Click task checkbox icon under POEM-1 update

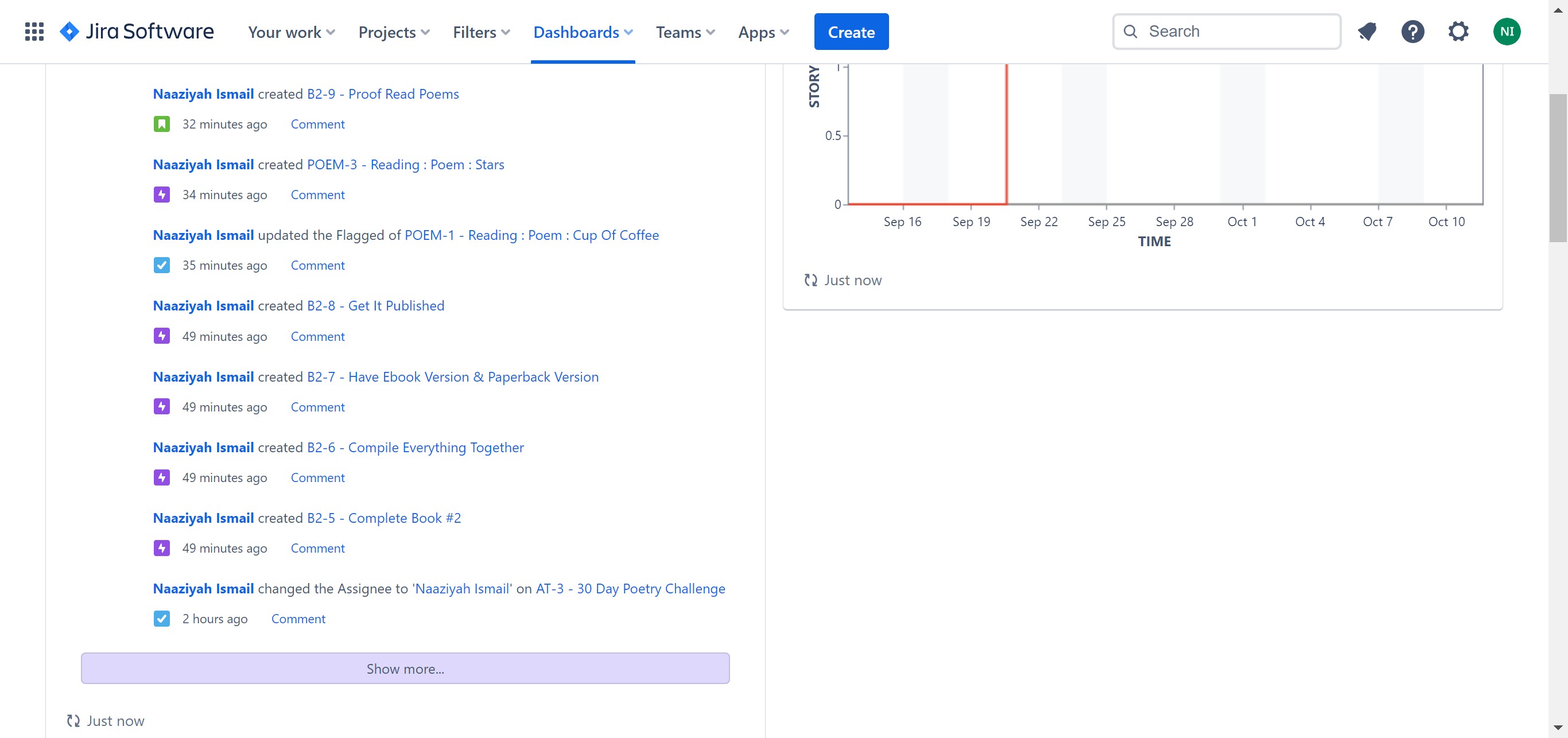click(x=161, y=265)
